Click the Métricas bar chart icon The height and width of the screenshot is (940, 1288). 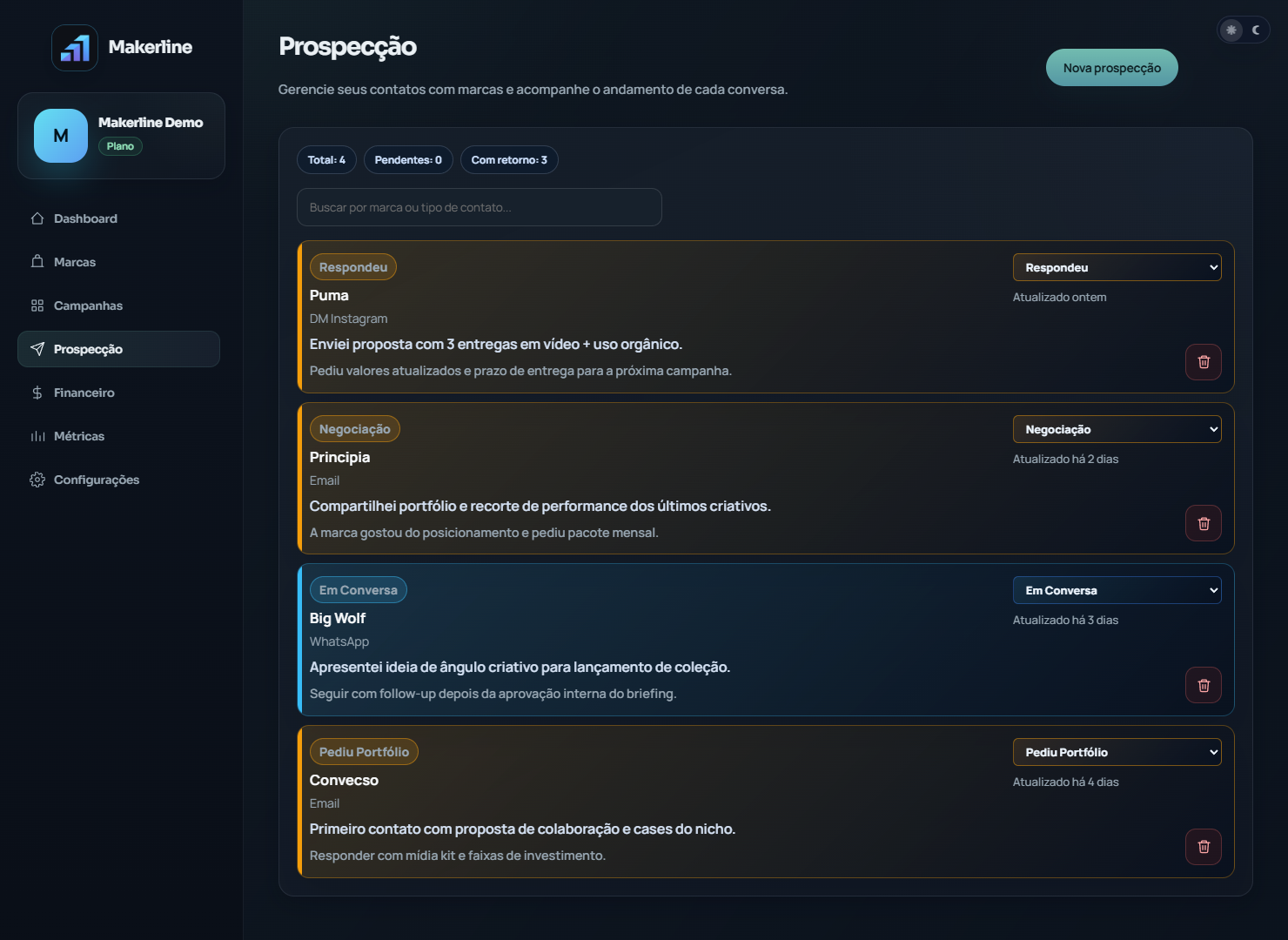coord(37,436)
